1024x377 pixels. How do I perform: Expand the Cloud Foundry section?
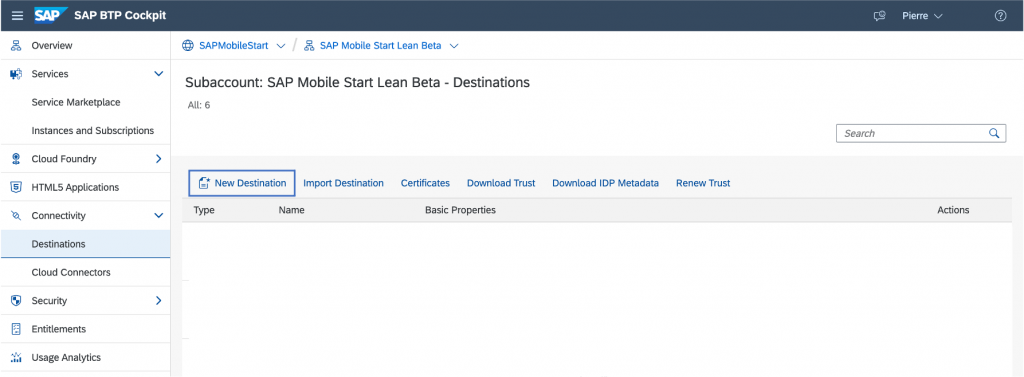click(158, 159)
